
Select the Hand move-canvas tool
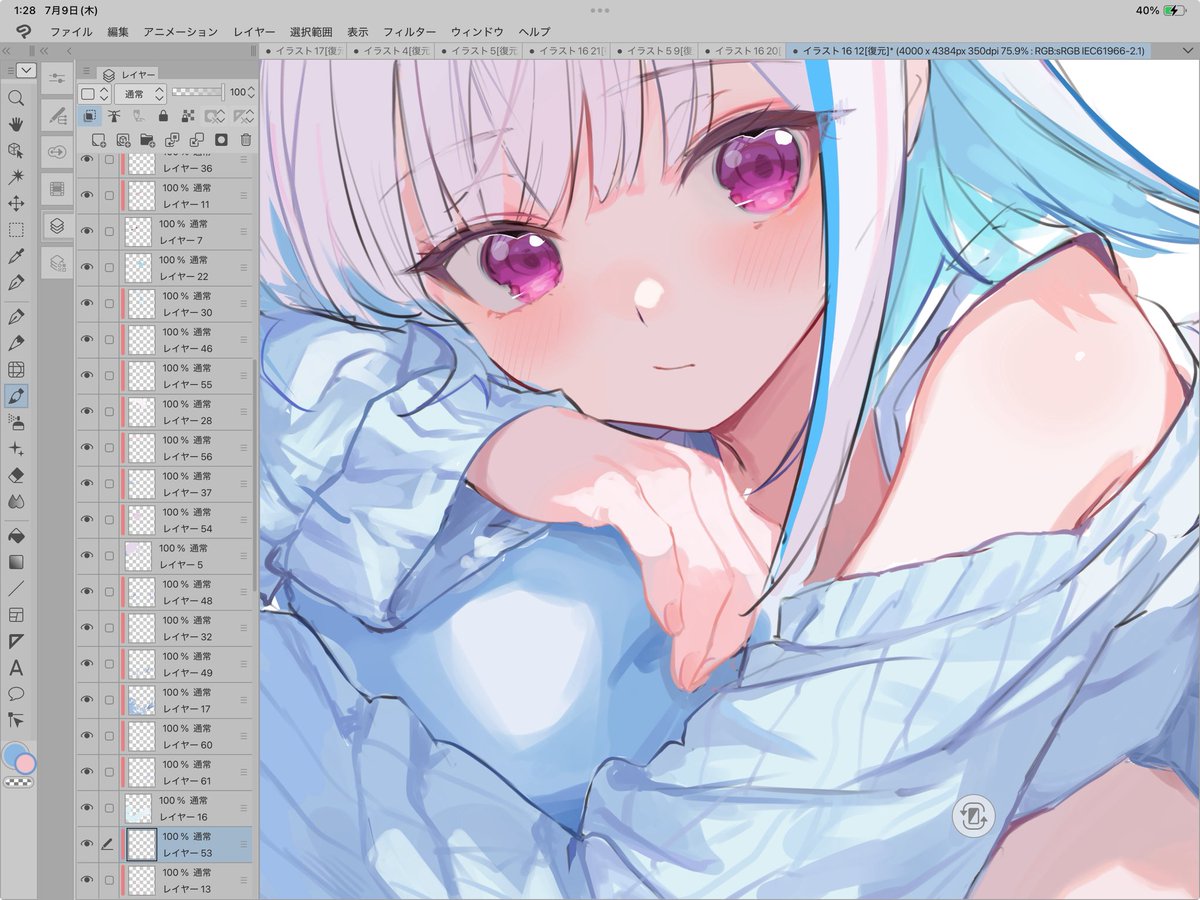(16, 124)
